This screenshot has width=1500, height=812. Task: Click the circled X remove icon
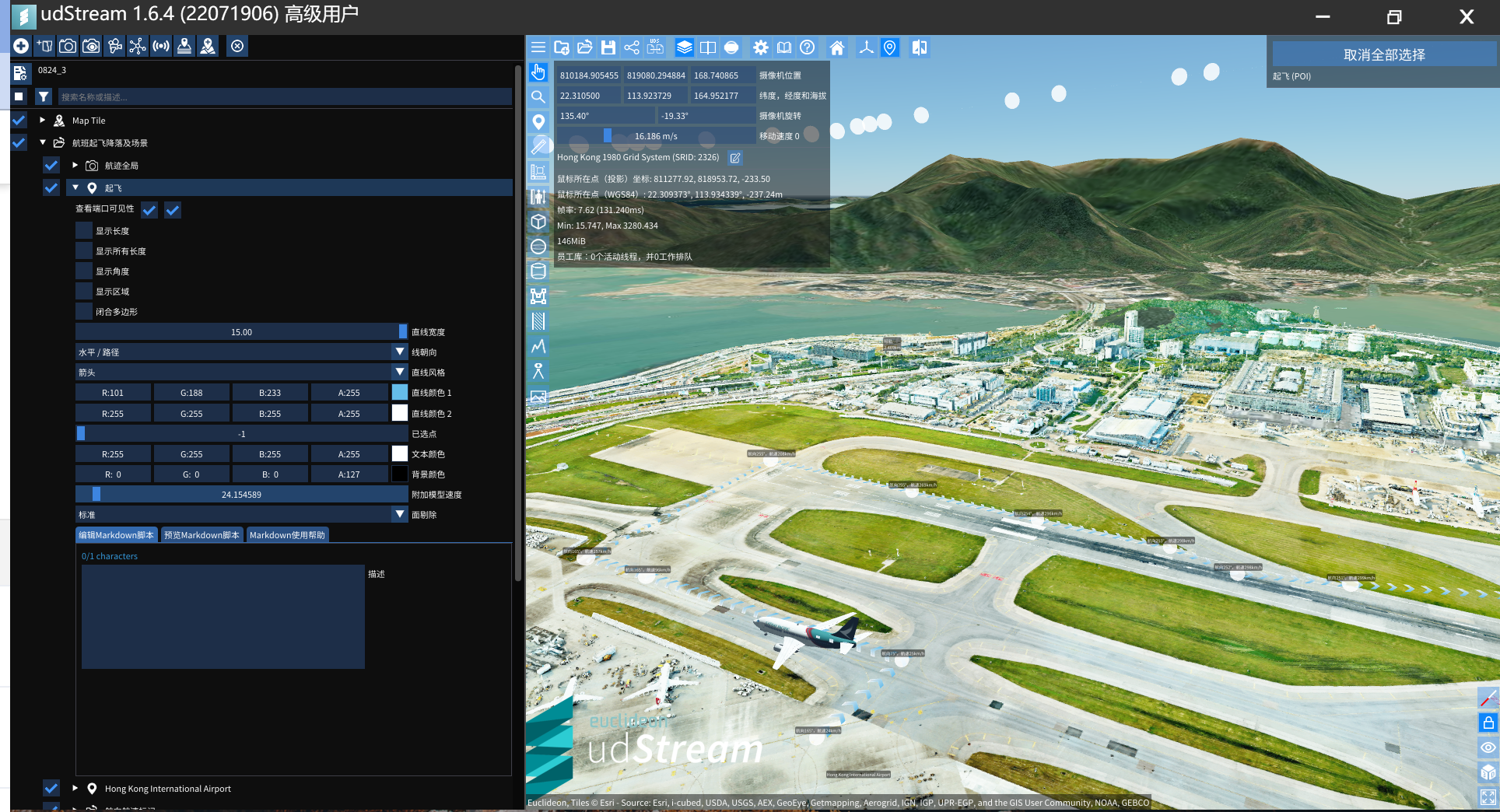coord(237,46)
